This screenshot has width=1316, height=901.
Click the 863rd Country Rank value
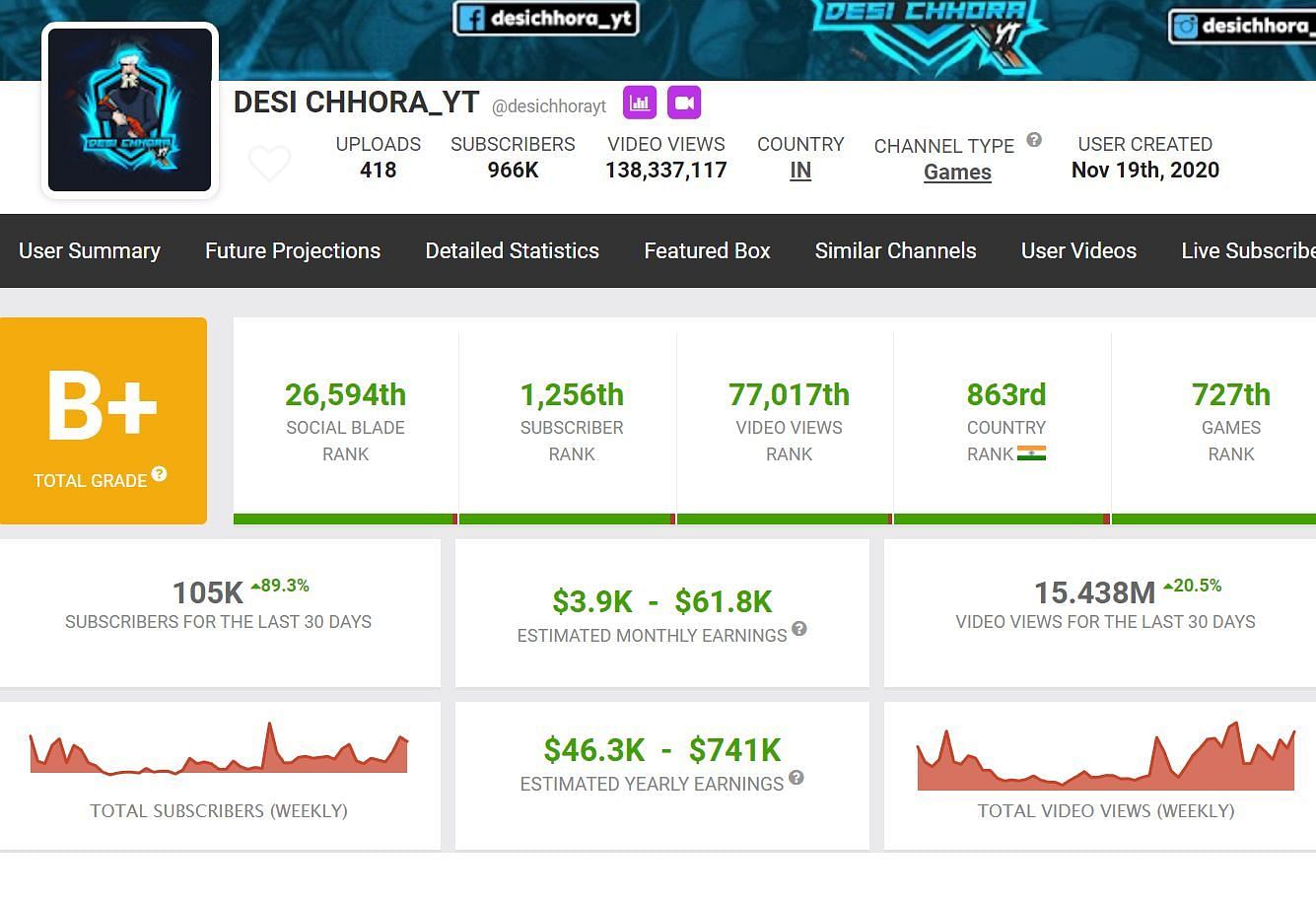1005,394
